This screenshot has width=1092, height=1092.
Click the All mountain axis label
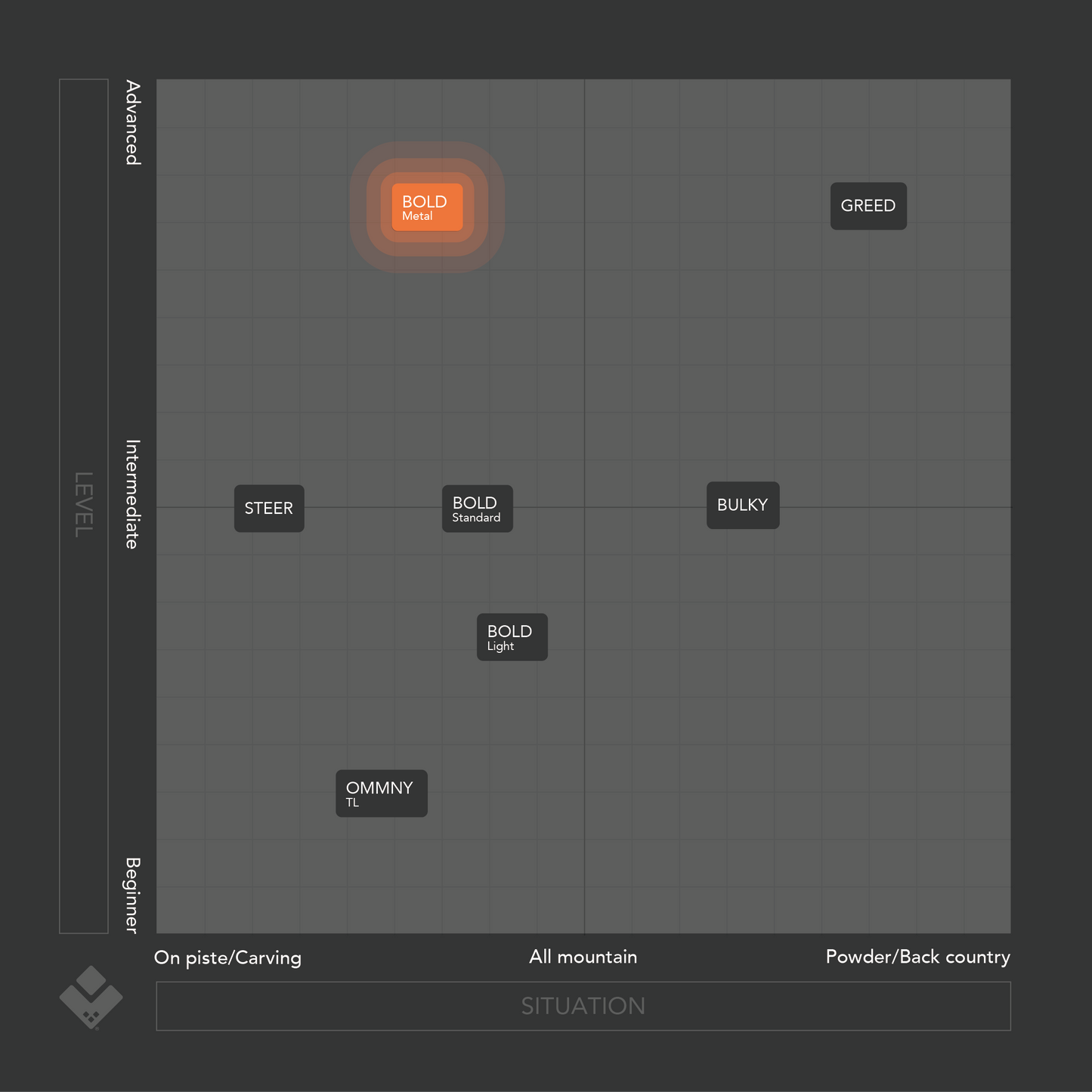tap(583, 957)
